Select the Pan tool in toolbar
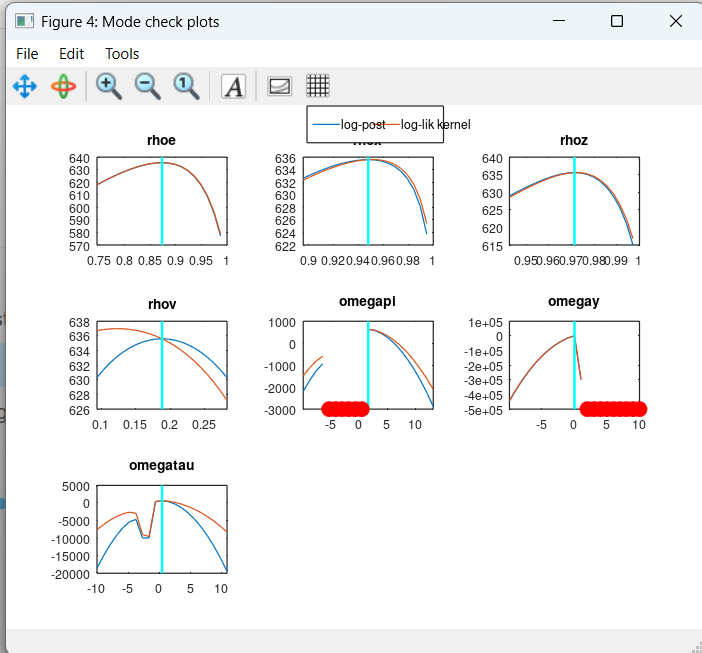 tap(24, 86)
